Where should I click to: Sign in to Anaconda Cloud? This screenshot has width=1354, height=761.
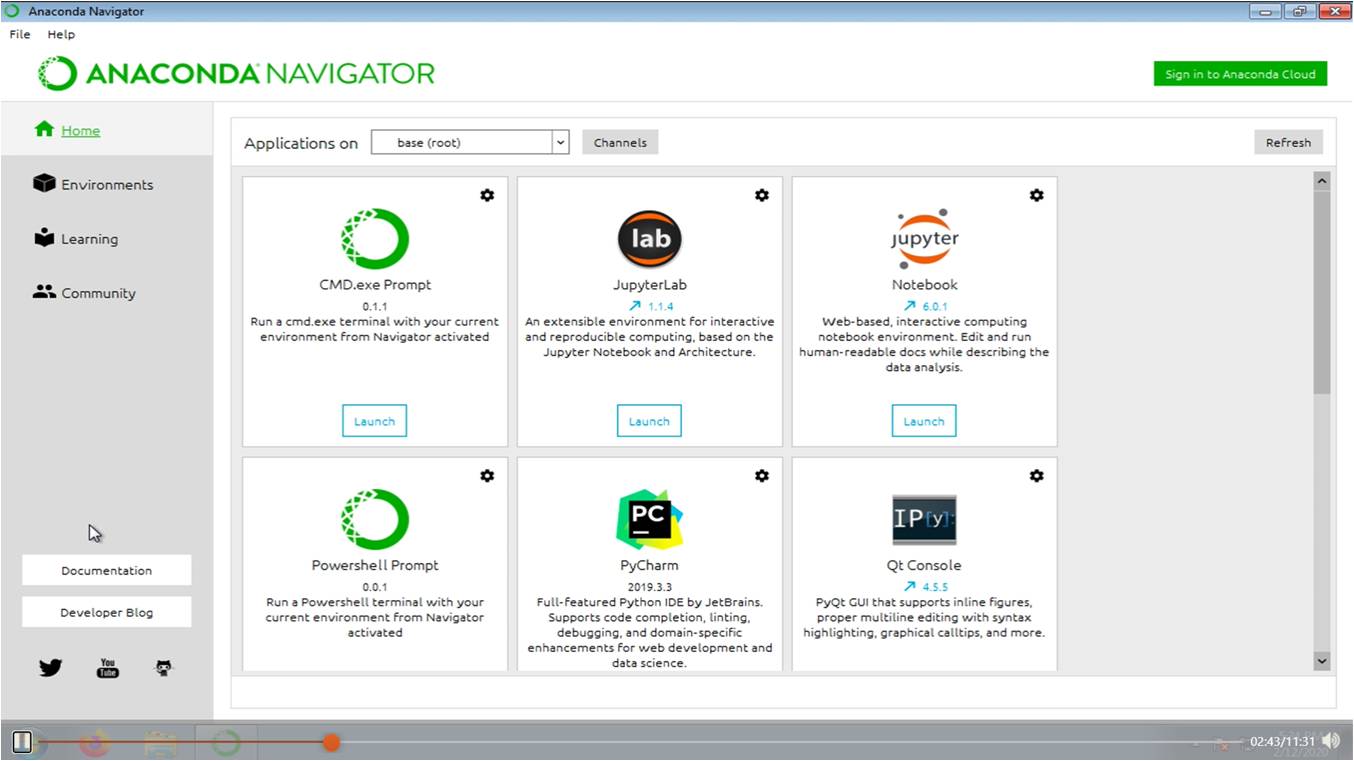(1240, 73)
